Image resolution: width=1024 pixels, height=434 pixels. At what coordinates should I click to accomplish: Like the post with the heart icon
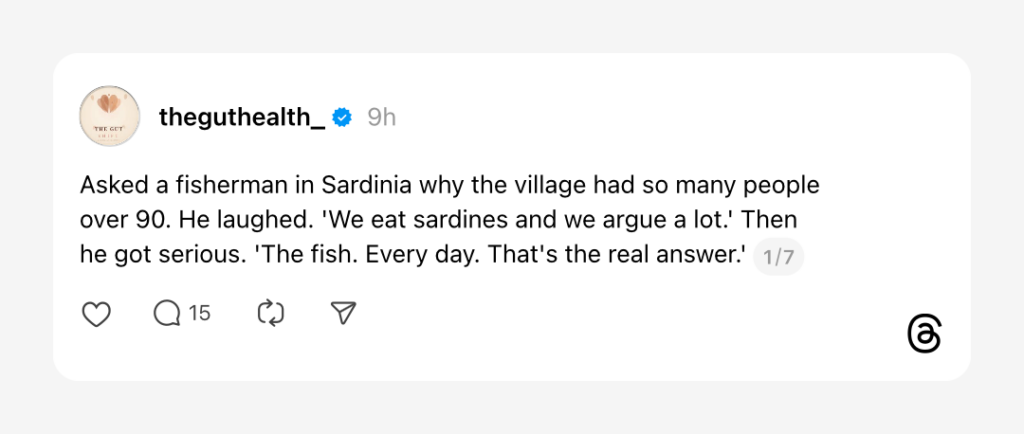[95, 314]
